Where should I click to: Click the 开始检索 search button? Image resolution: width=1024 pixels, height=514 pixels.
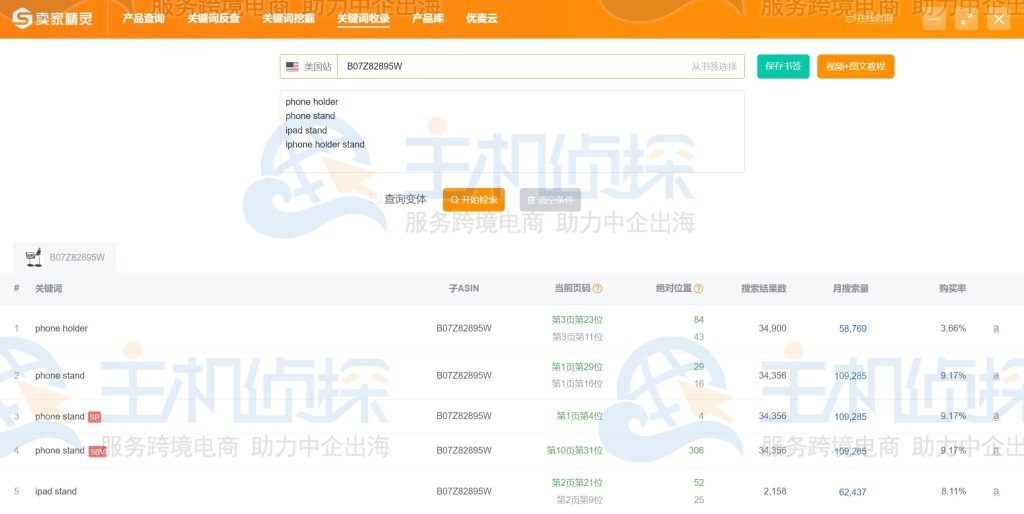click(x=473, y=200)
